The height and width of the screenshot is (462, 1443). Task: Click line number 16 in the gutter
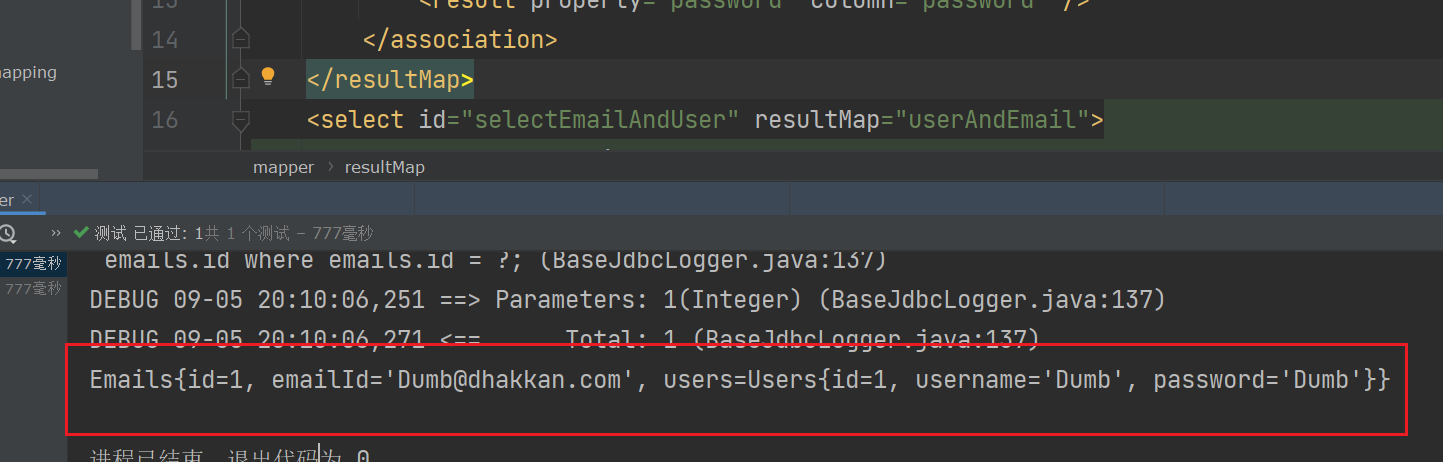point(165,120)
